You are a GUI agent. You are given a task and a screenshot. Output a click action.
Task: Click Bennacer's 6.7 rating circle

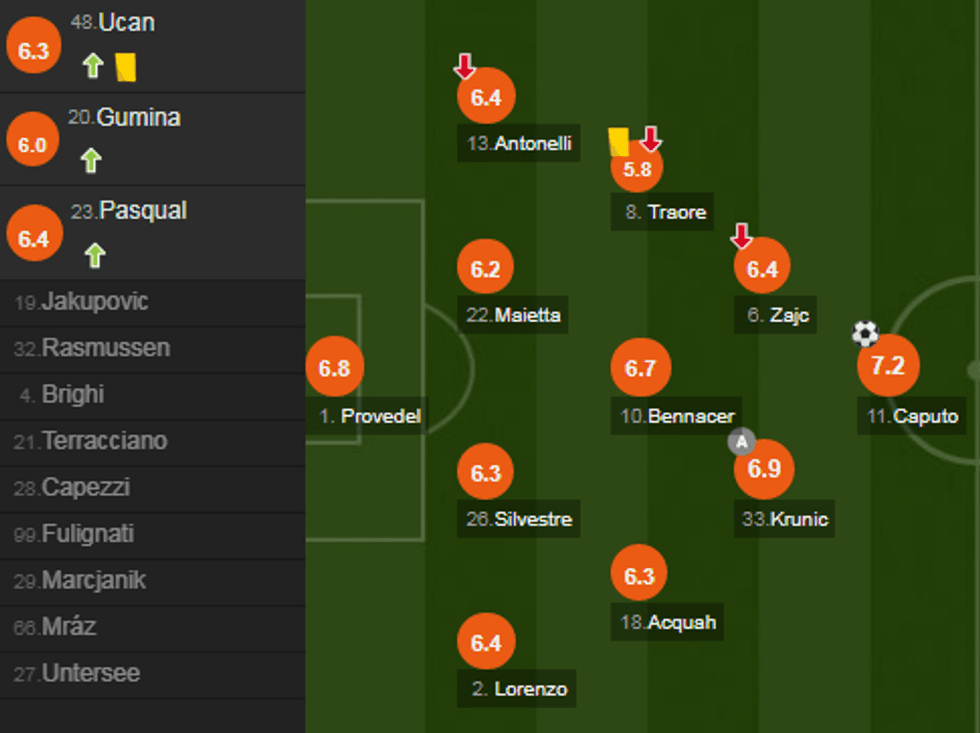pyautogui.click(x=640, y=367)
